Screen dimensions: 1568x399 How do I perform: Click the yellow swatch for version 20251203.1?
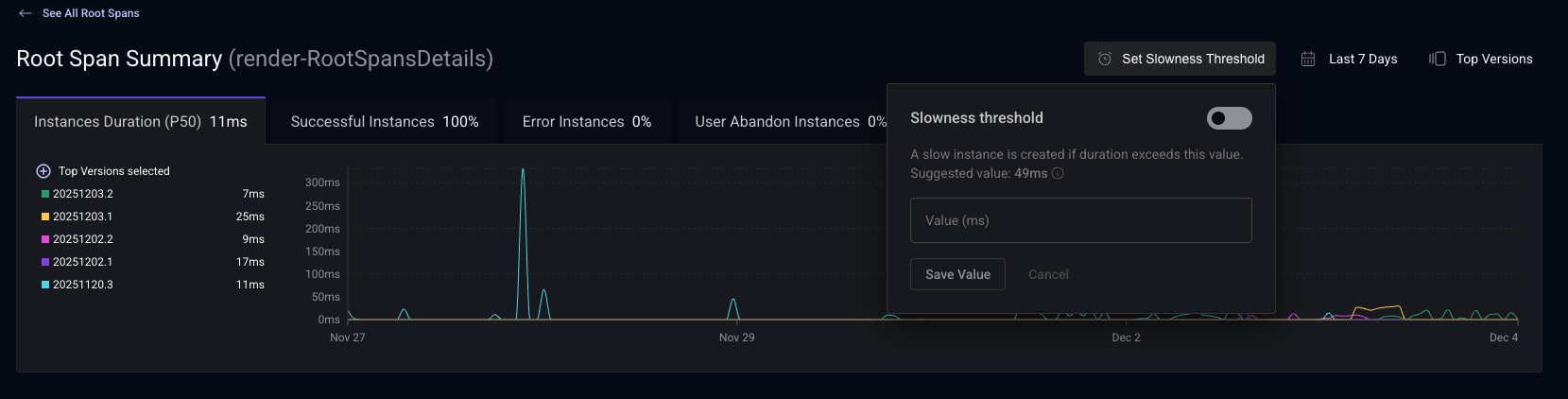[45, 217]
